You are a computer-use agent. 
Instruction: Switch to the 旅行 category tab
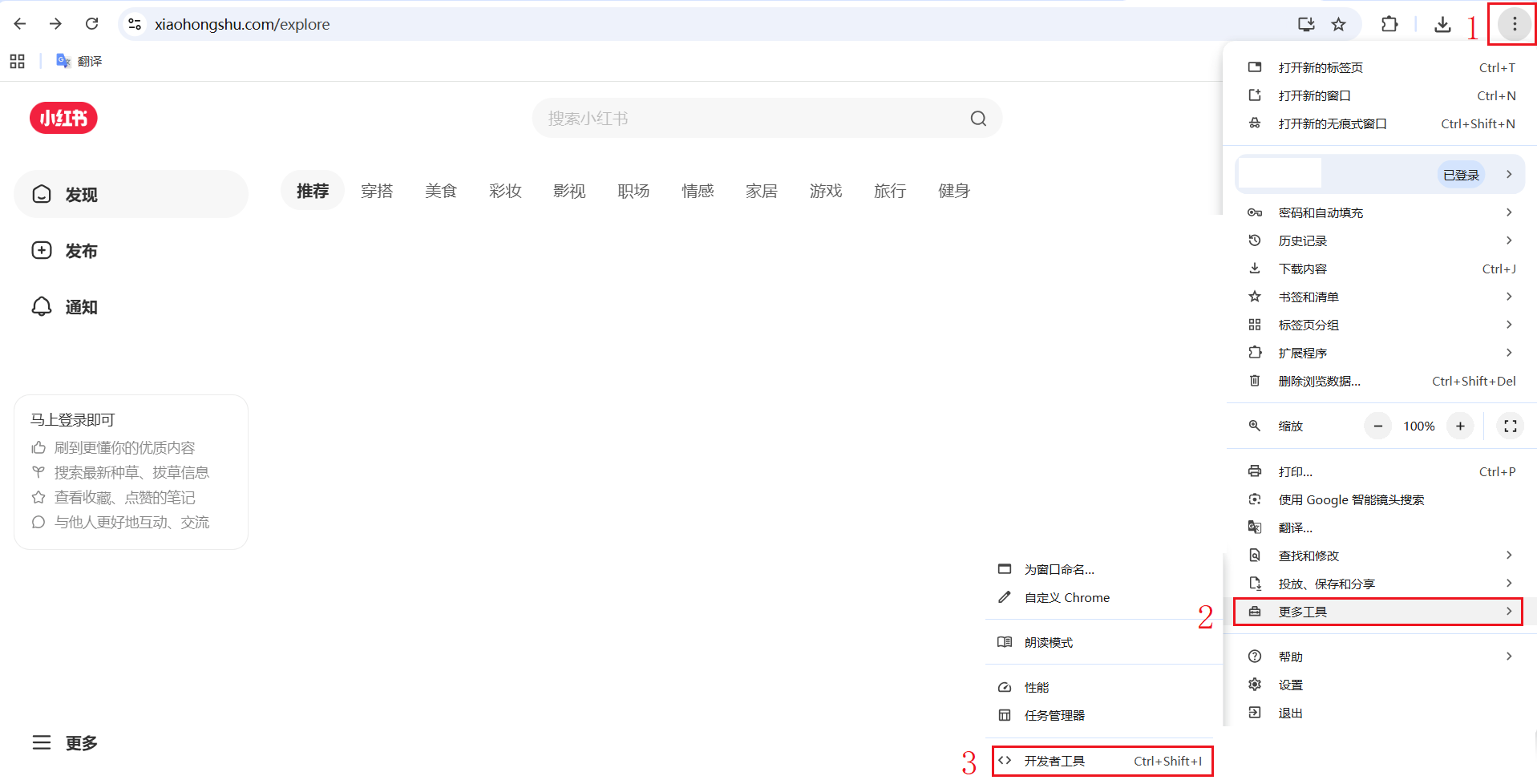click(x=890, y=191)
